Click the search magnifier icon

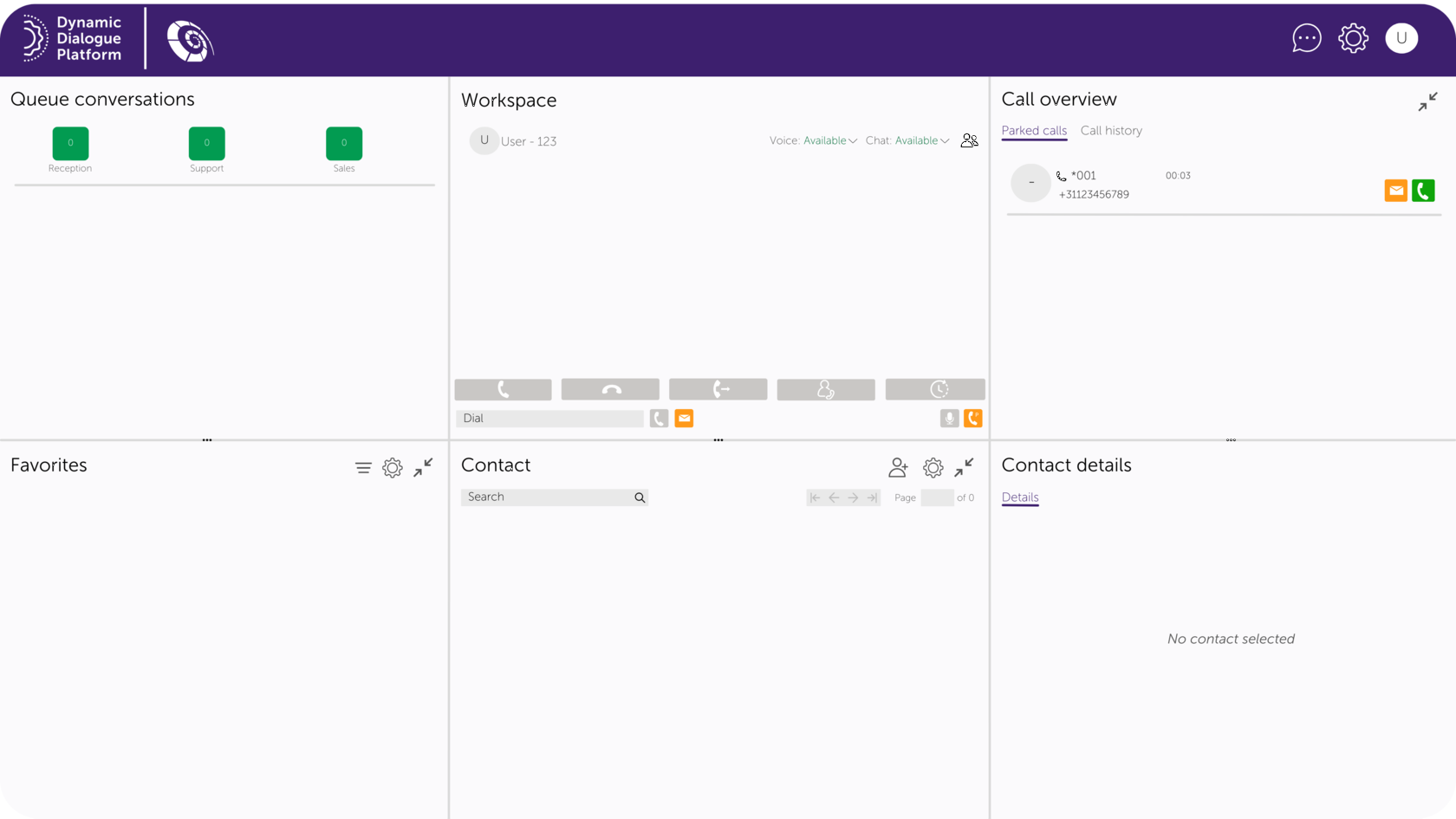pyautogui.click(x=640, y=497)
